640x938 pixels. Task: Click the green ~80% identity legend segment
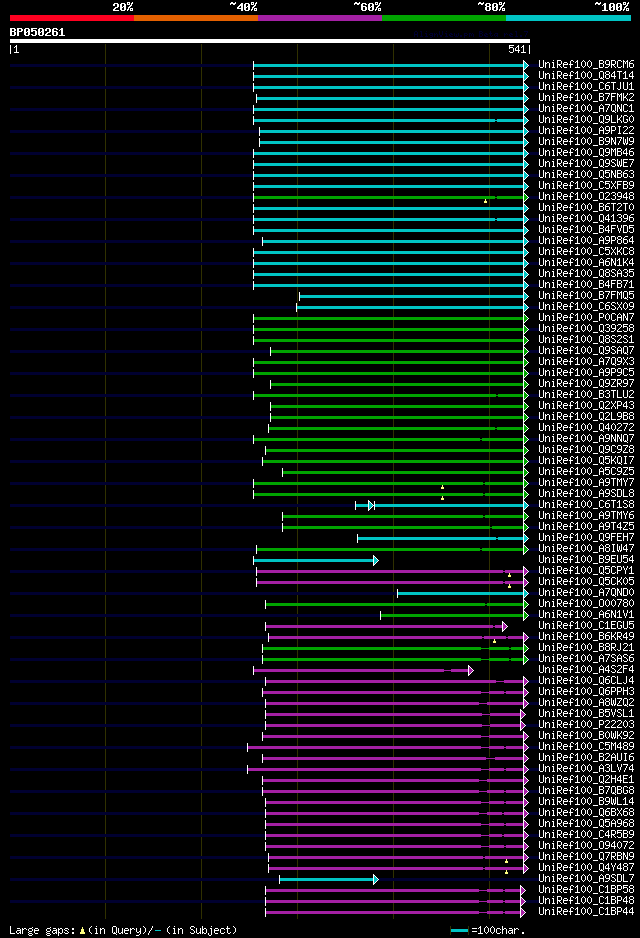[444, 18]
